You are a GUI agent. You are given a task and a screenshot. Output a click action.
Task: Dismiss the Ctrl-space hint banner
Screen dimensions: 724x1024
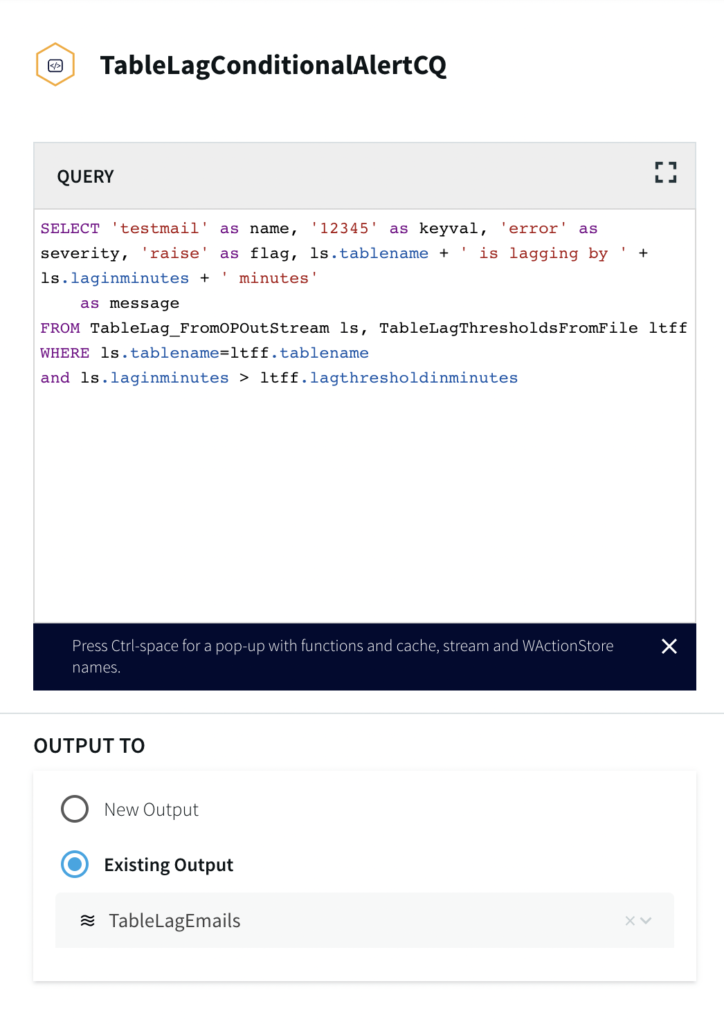(x=669, y=646)
